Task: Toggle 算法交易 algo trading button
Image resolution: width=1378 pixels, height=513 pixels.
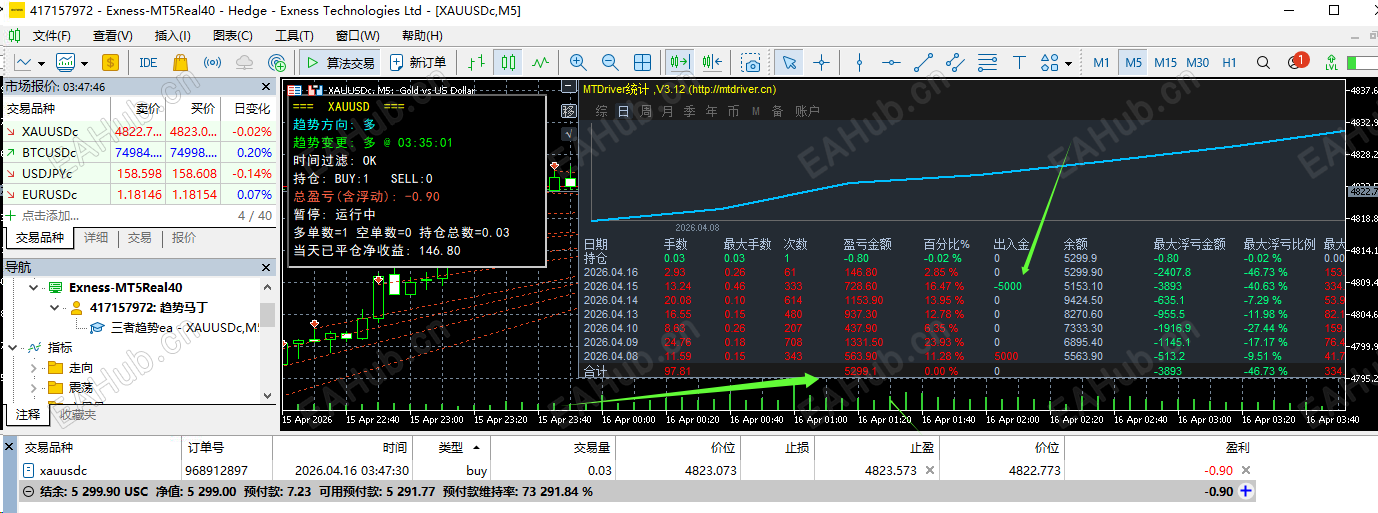Action: [x=340, y=62]
